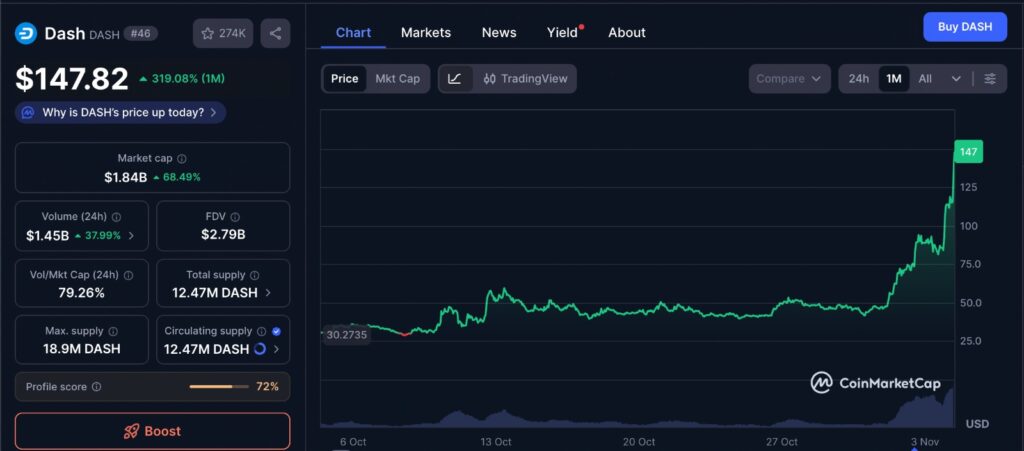Click the $2.79B FDV value

click(223, 234)
